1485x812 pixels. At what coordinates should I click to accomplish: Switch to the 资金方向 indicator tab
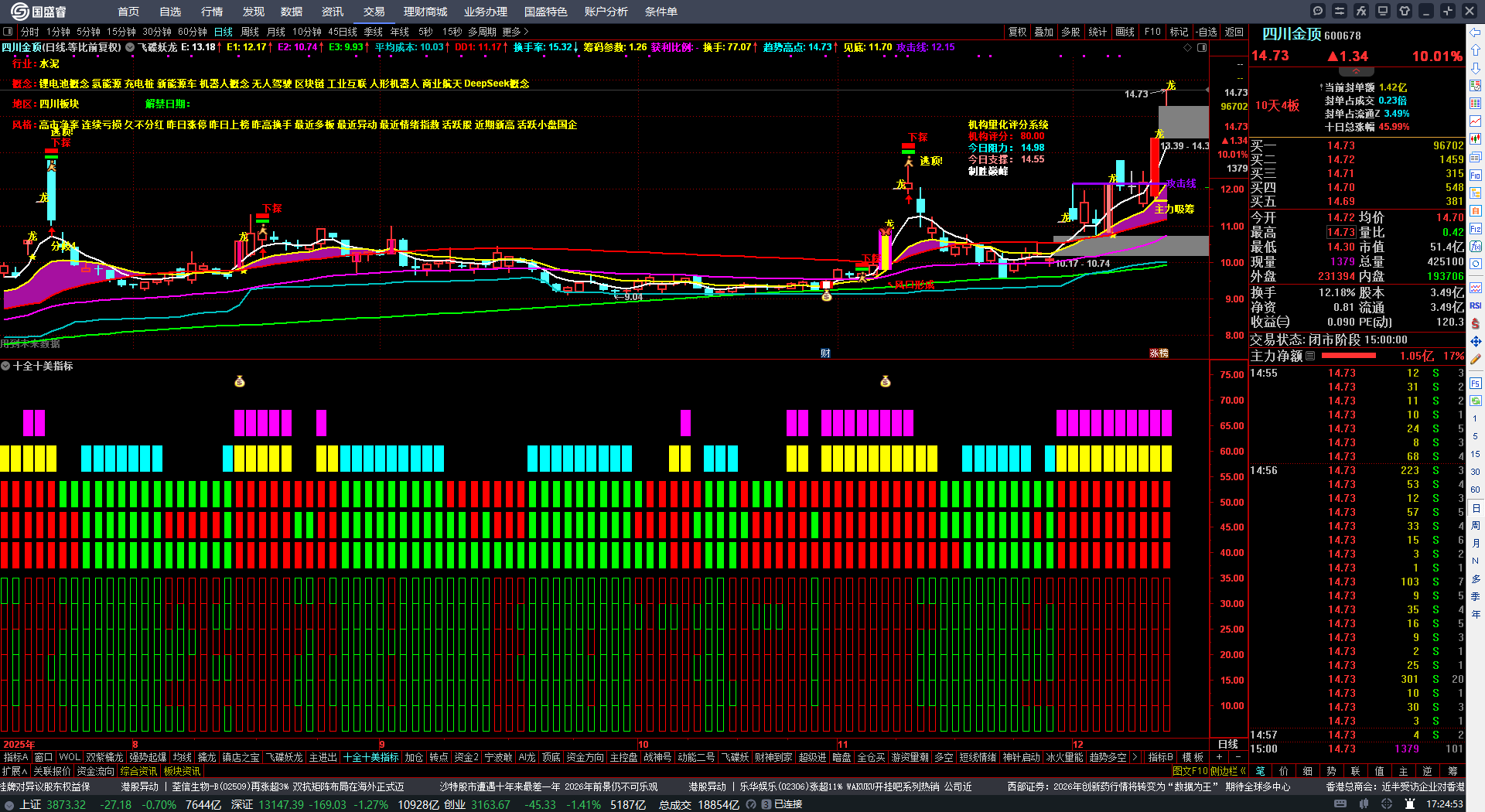pyautogui.click(x=585, y=758)
